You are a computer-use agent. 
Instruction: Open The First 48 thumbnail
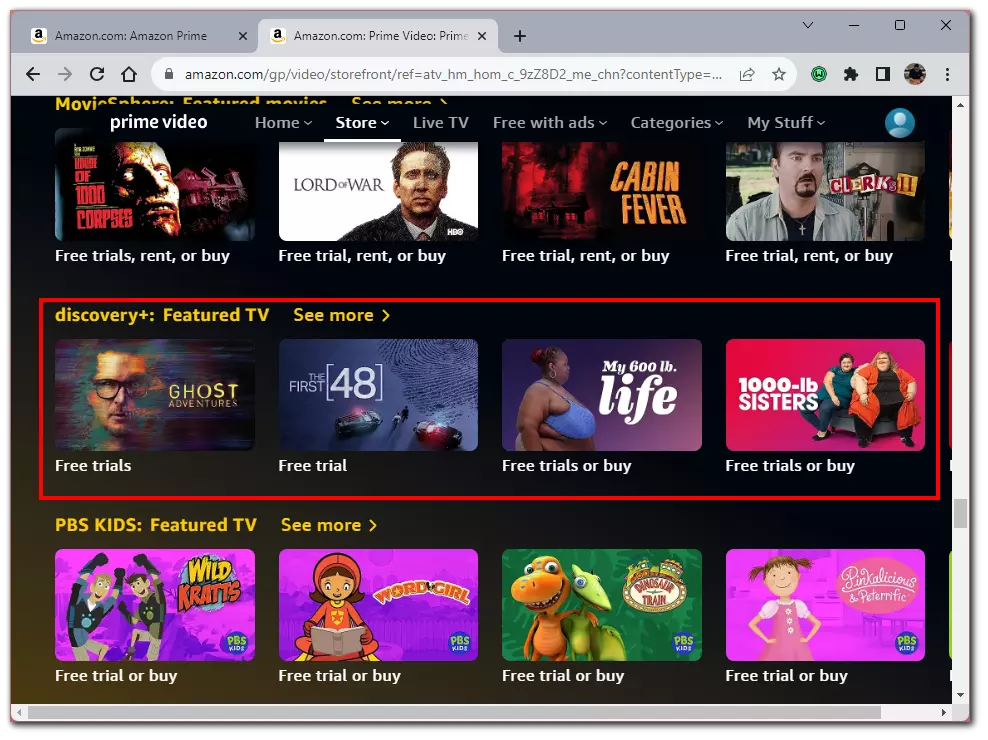point(378,395)
